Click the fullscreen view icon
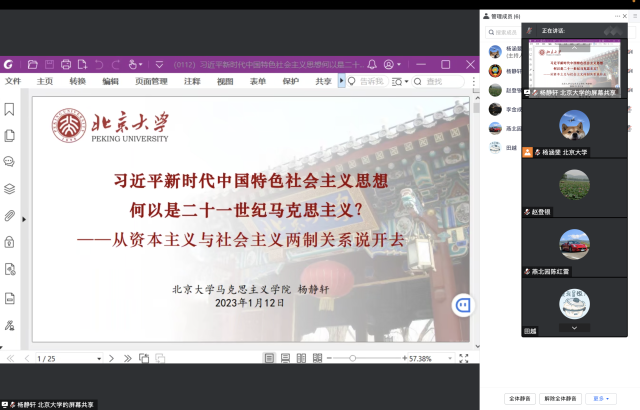 tap(464, 358)
